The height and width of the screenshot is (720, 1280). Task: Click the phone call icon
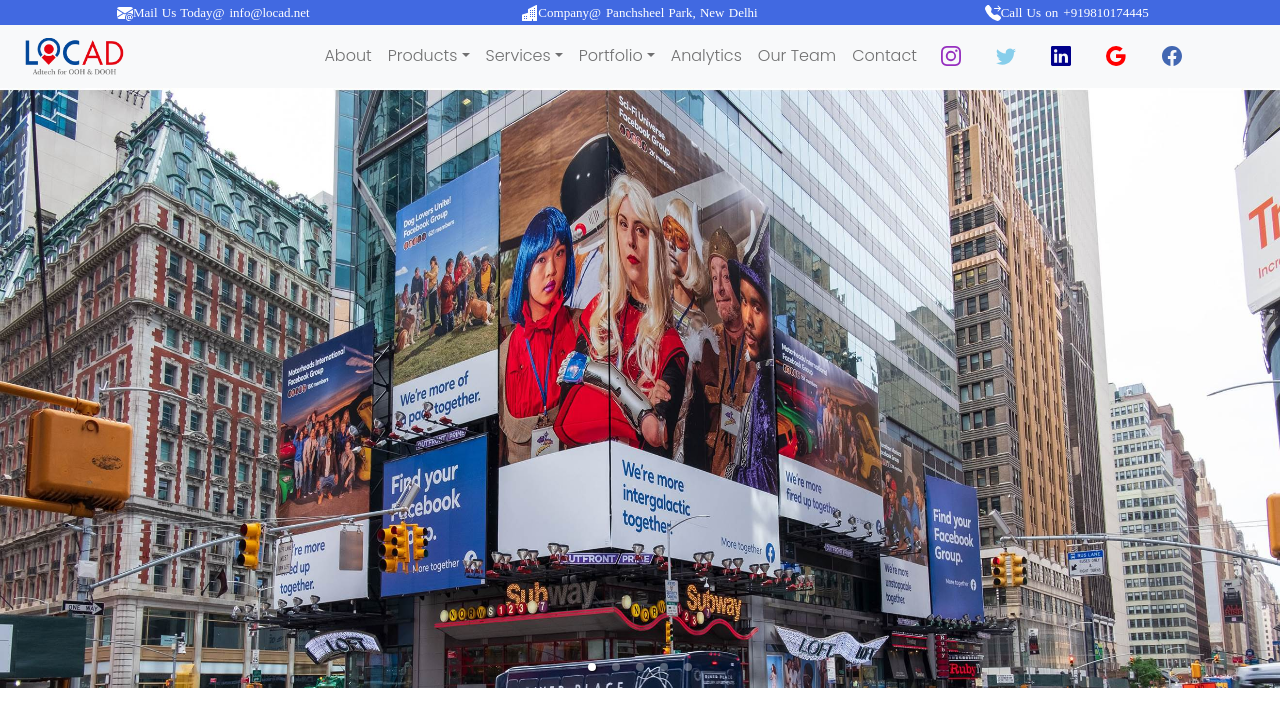[x=993, y=13]
